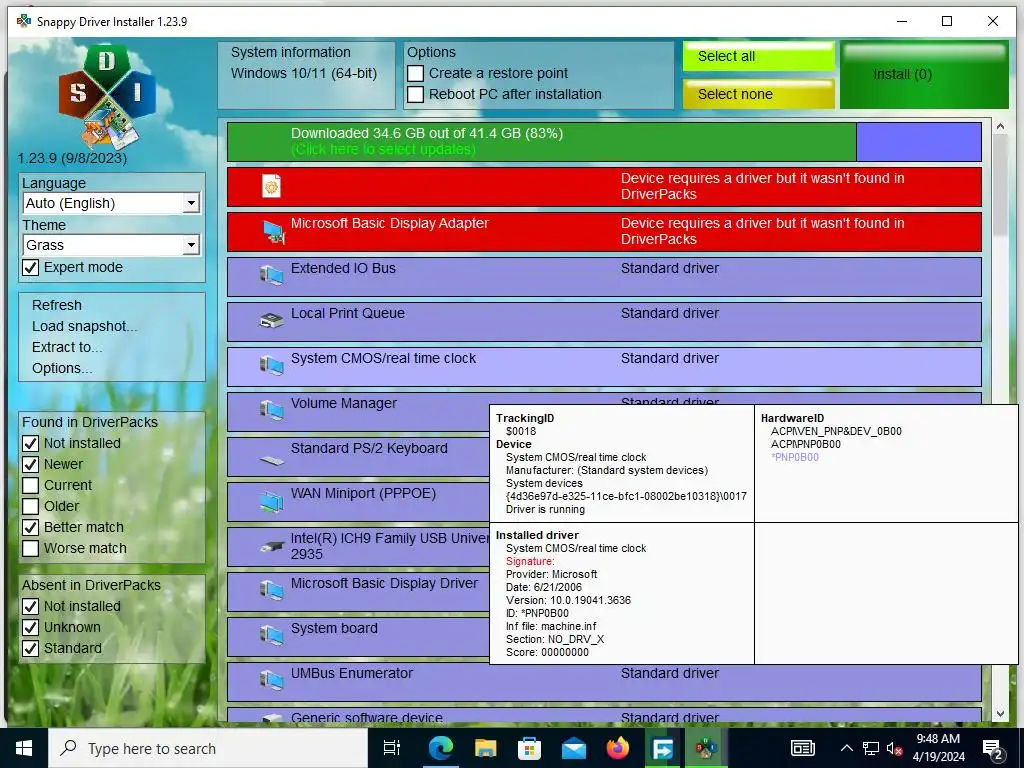The width and height of the screenshot is (1024, 768).
Task: Open Microsoft Store from the taskbar
Action: [x=530, y=748]
